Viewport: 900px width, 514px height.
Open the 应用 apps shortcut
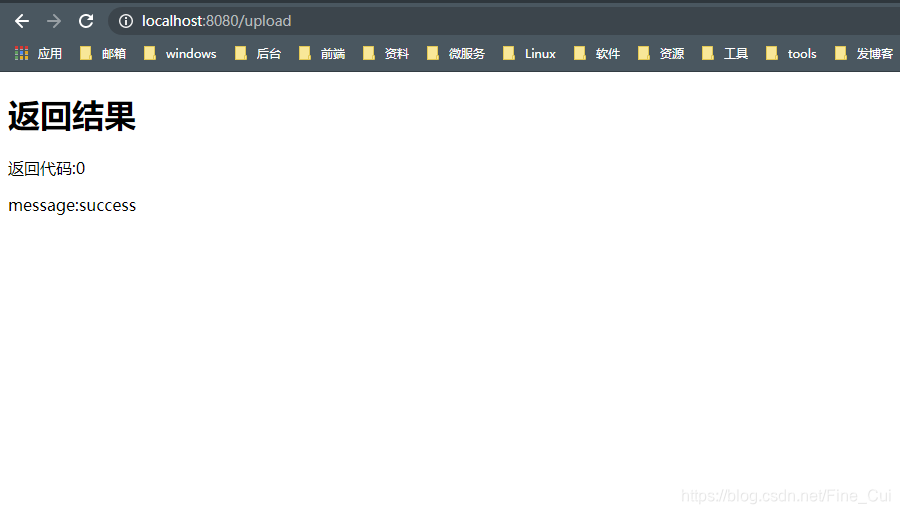[x=38, y=53]
